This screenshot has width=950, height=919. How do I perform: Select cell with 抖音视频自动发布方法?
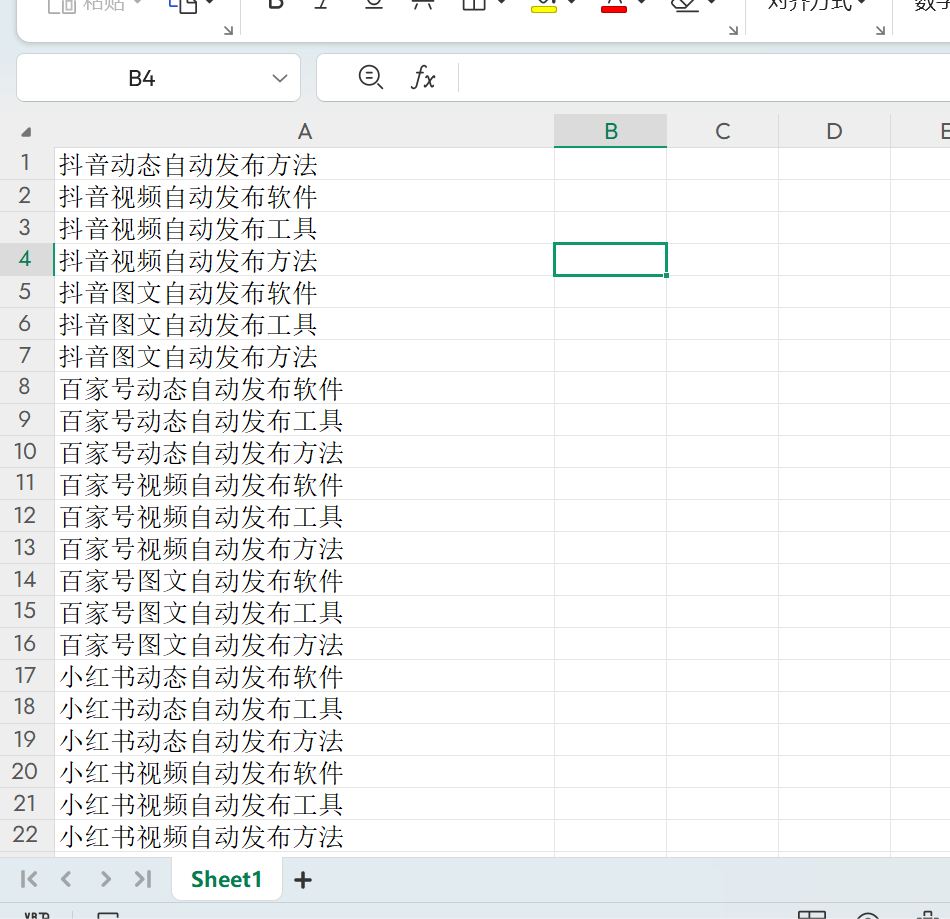click(x=304, y=260)
